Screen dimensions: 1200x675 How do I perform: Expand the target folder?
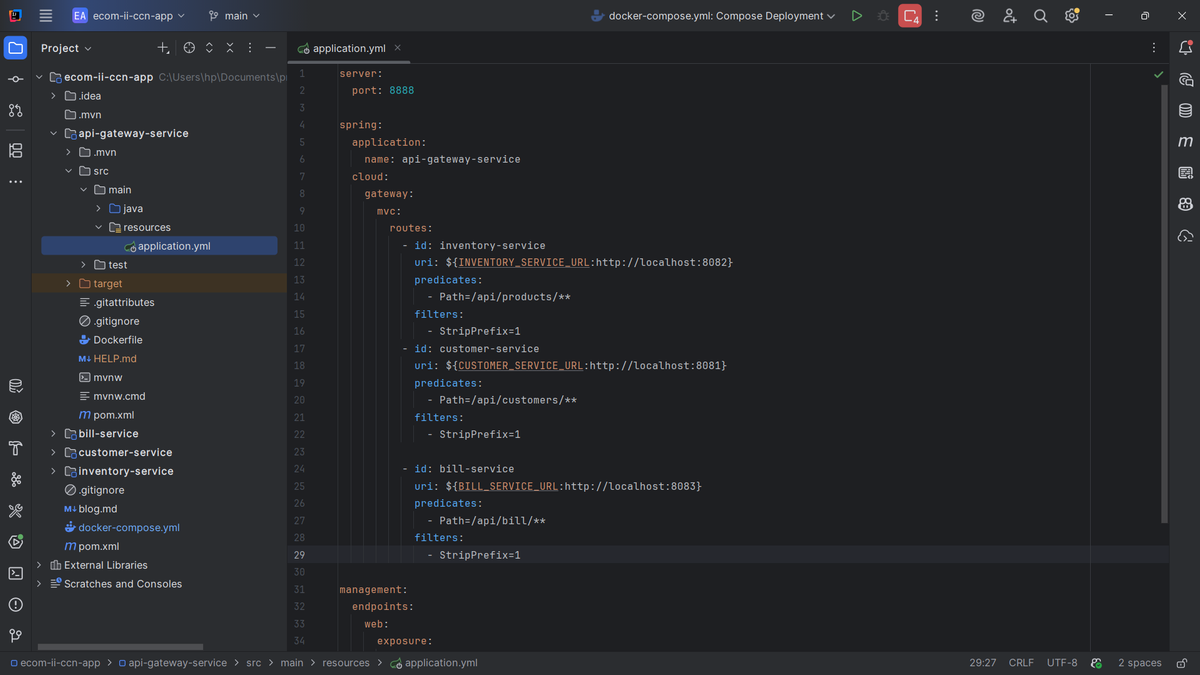click(68, 284)
